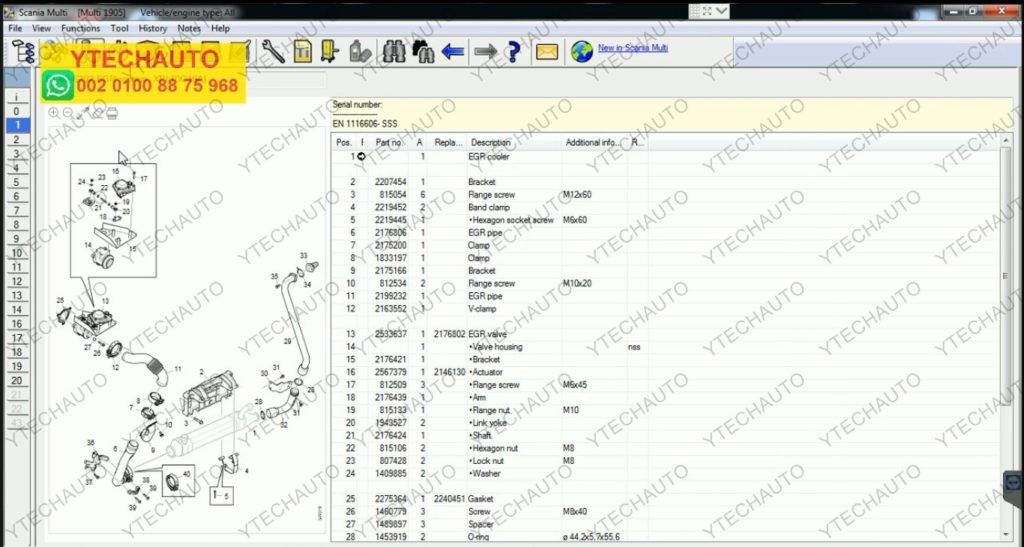Zoom out of the parts diagram
Screen dimensions: 1024x547
[x=68, y=113]
